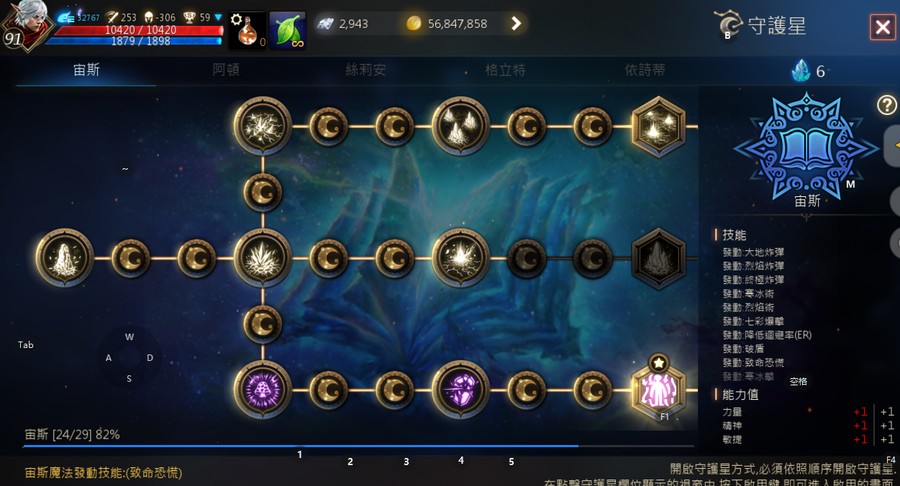900x486 pixels.
Task: Open the green leaf item slot
Action: 288,30
